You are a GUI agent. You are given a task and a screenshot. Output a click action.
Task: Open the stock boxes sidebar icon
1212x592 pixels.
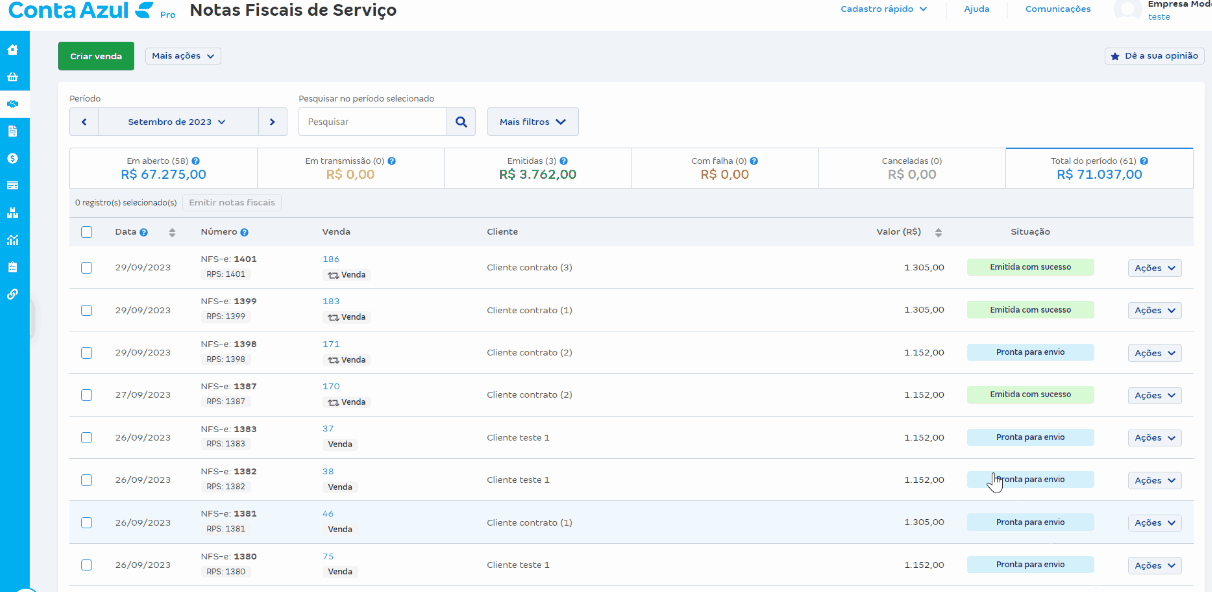click(x=12, y=212)
